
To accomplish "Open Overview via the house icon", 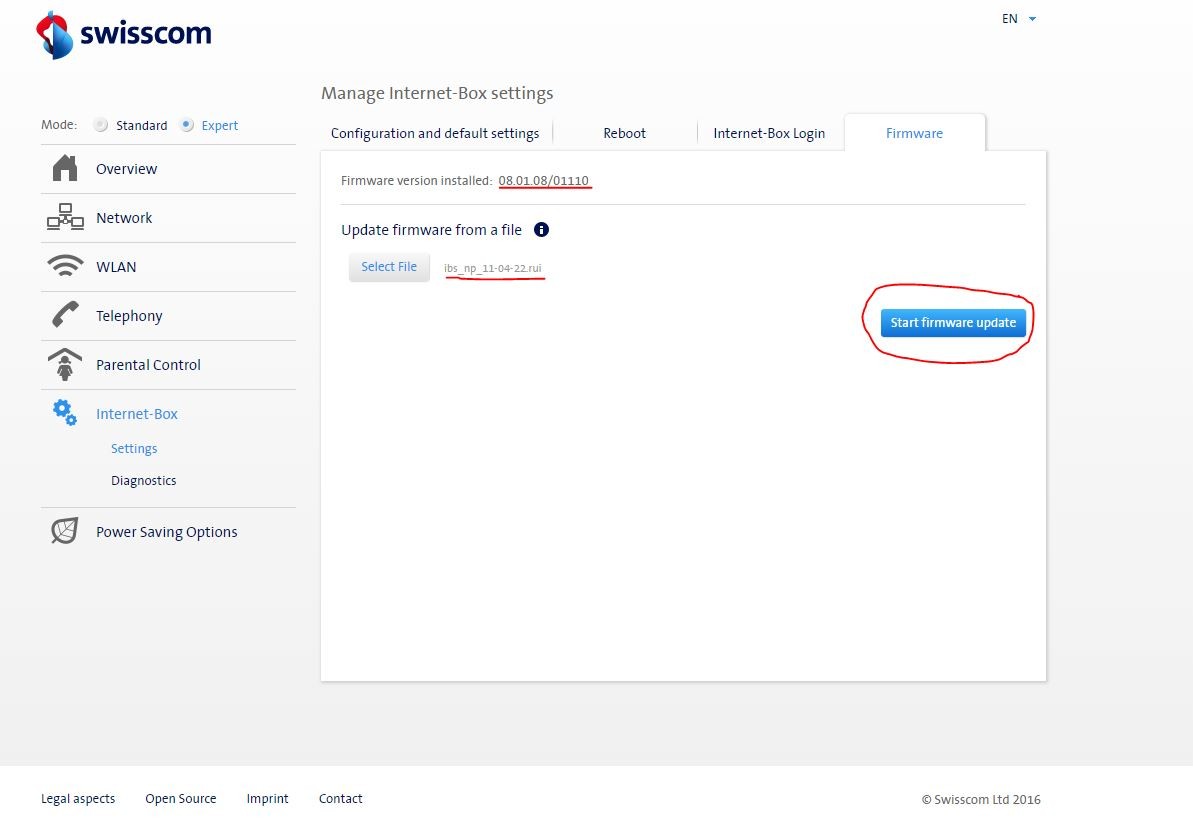I will pyautogui.click(x=65, y=169).
